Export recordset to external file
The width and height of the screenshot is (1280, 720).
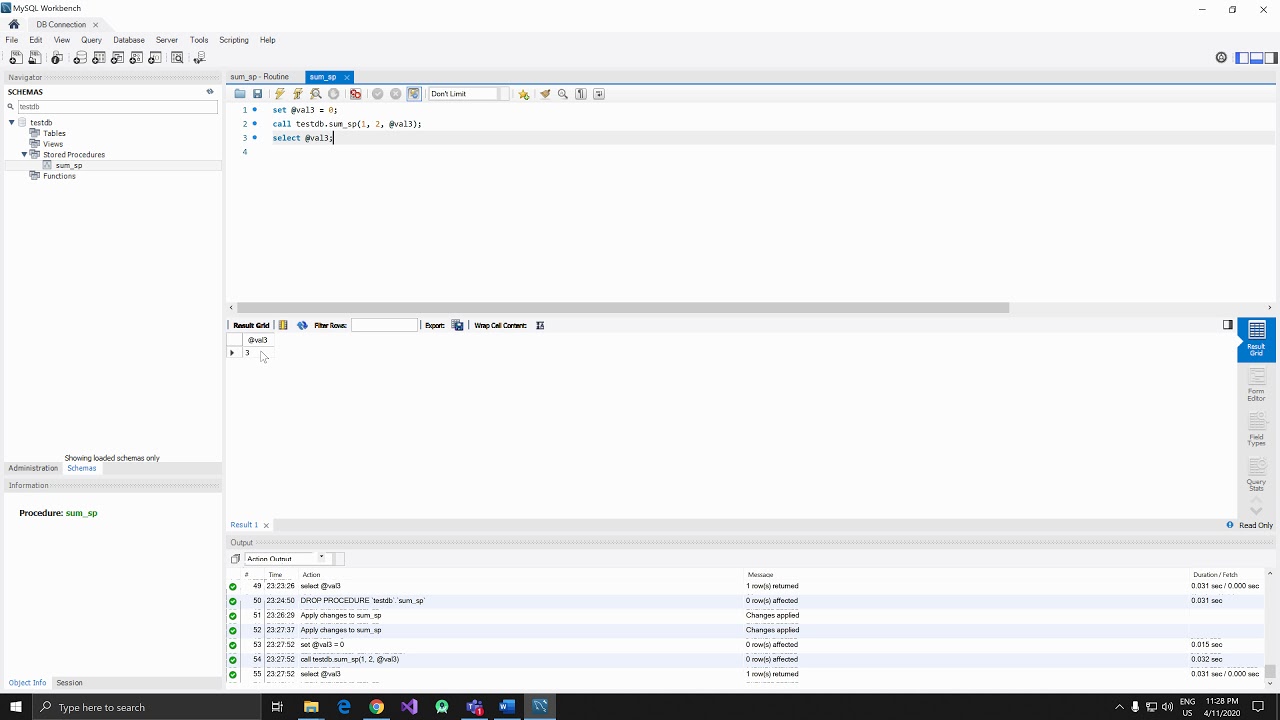(458, 325)
